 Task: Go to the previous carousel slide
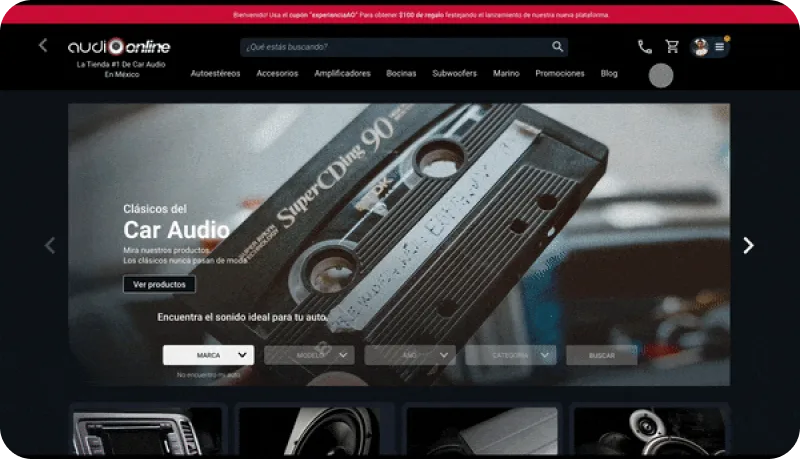coord(50,245)
